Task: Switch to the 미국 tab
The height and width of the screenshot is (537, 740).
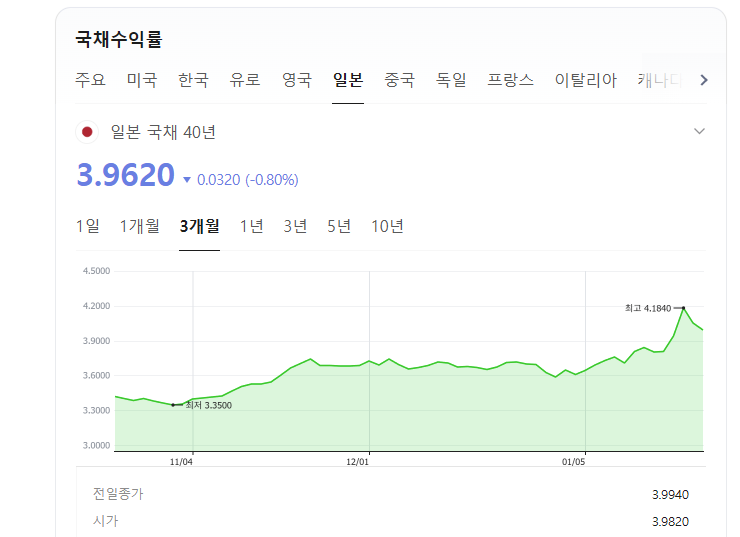Action: pyautogui.click(x=141, y=80)
